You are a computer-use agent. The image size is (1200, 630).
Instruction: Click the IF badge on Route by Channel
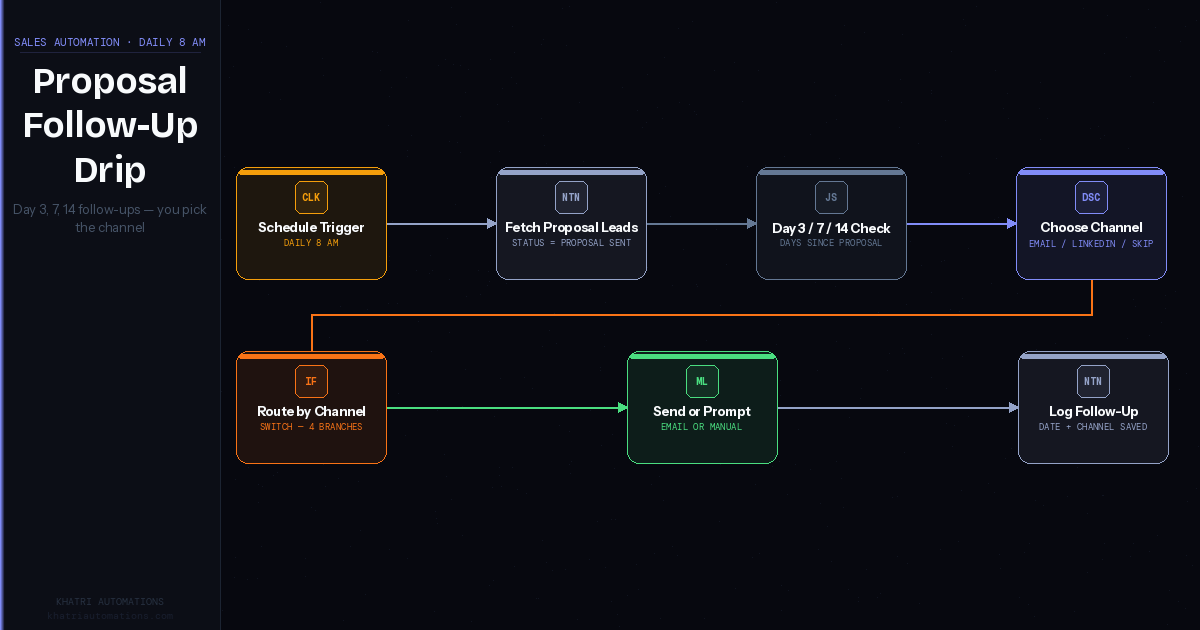(x=311, y=381)
